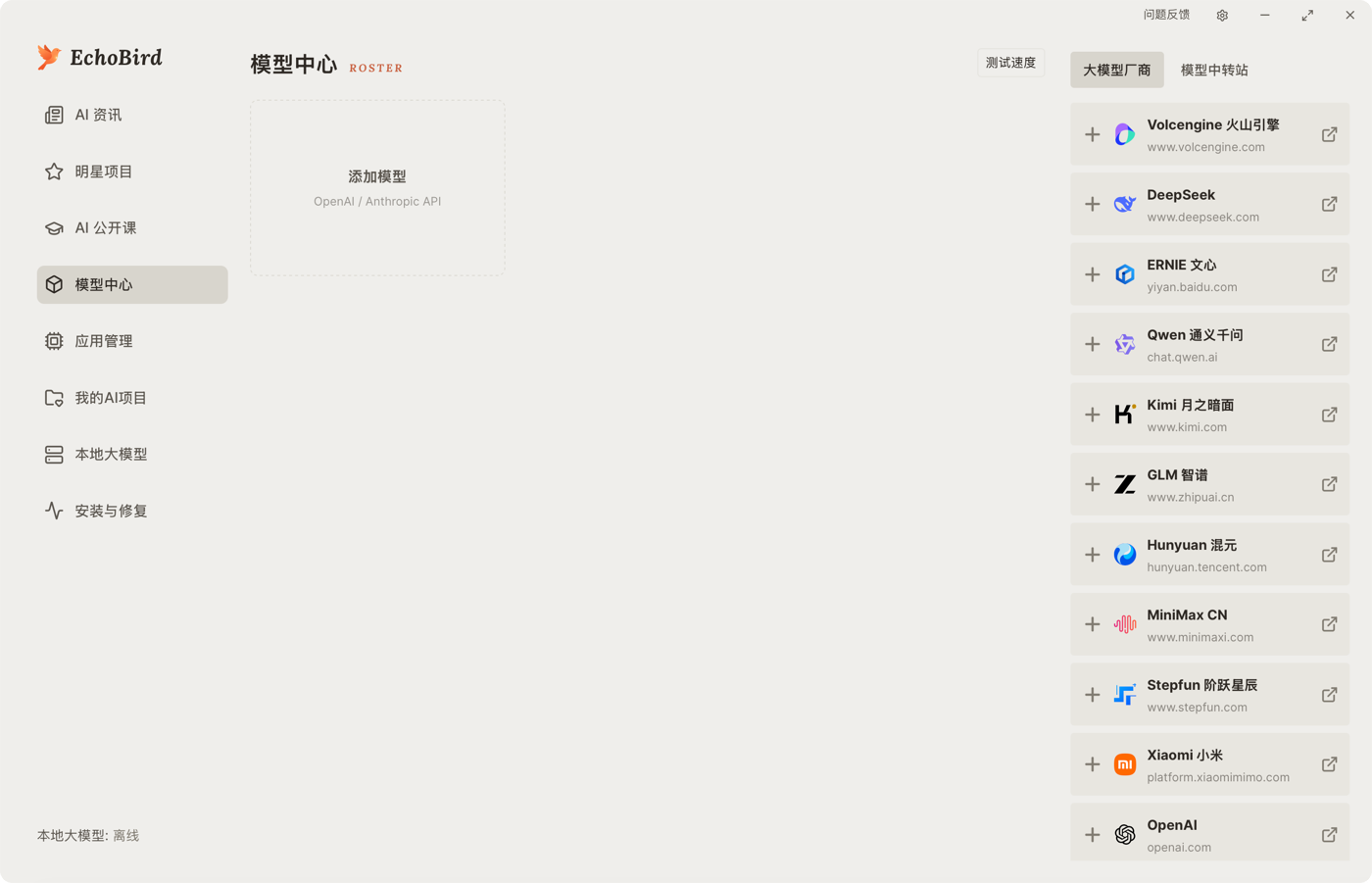Click the DeepSeek whale logo

[x=1125, y=205]
